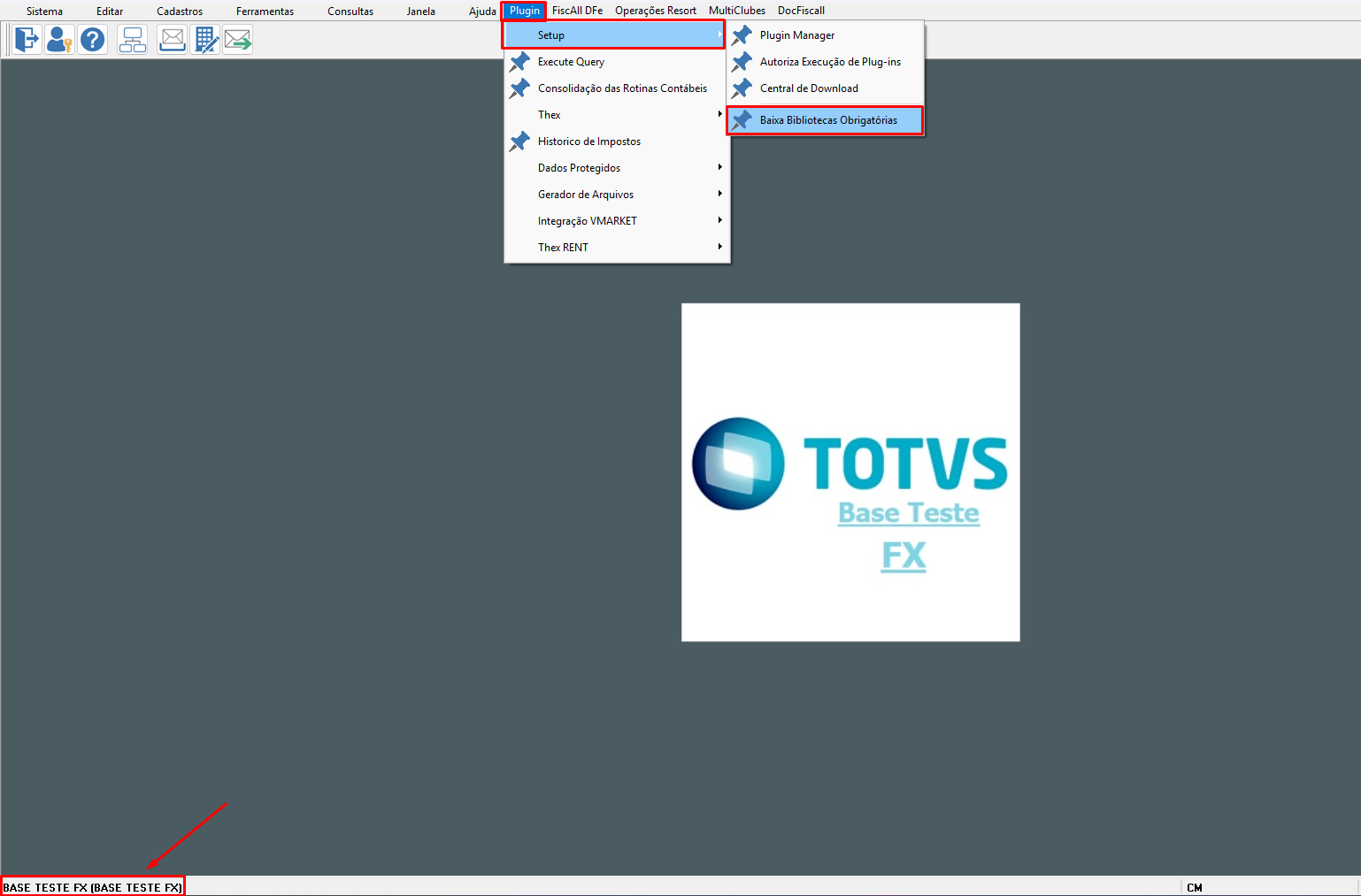
Task: Choose Plugin Manager in Setup submenu
Action: click(x=826, y=35)
